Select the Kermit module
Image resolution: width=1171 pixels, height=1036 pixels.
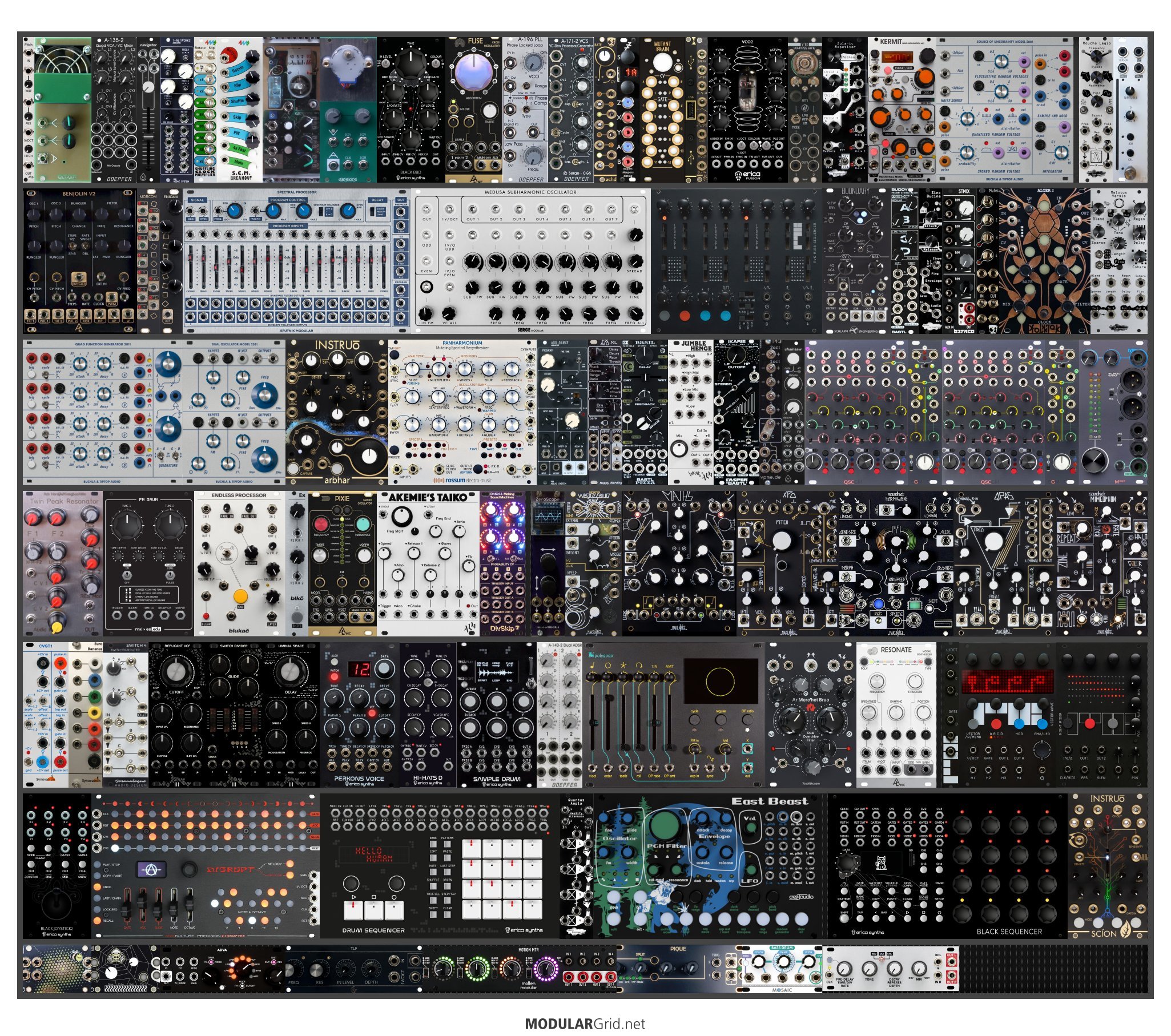tap(902, 110)
